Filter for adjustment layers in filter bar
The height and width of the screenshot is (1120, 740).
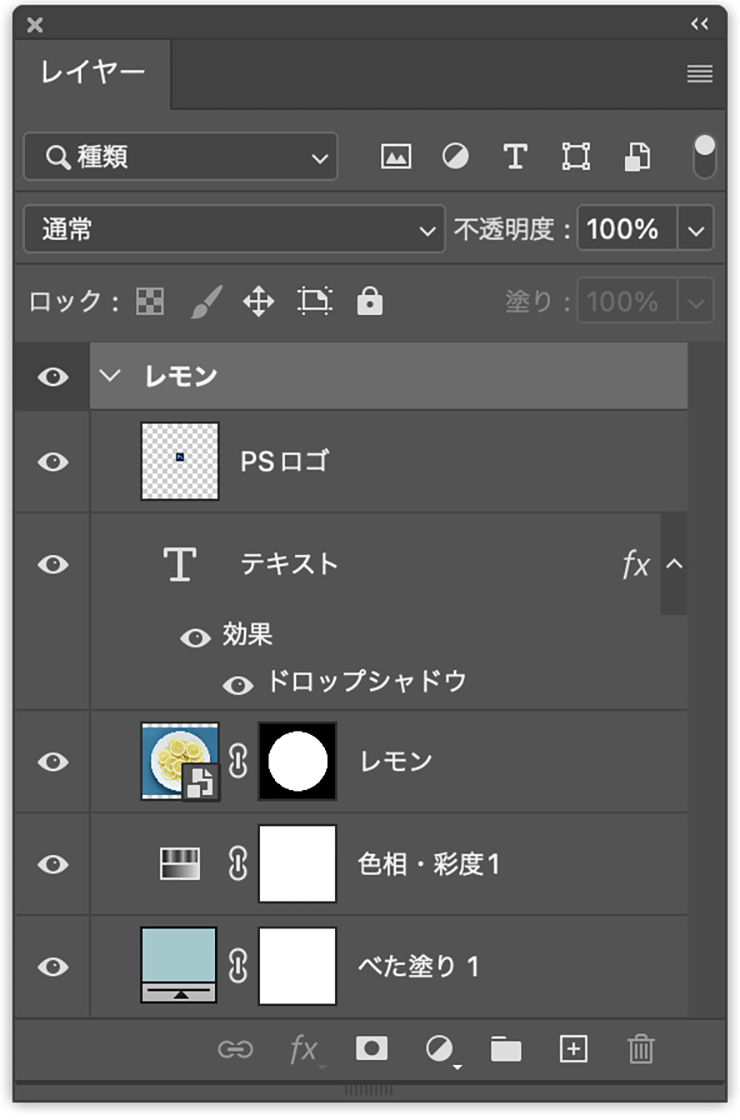click(455, 157)
